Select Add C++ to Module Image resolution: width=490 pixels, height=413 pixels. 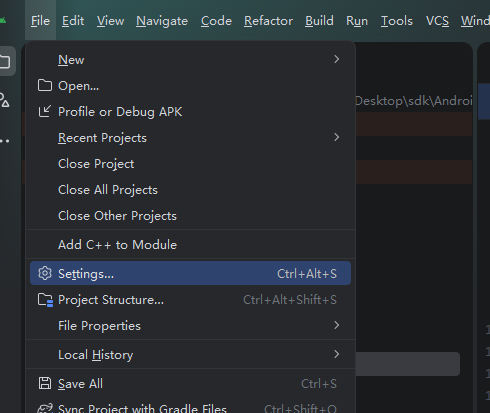point(117,245)
